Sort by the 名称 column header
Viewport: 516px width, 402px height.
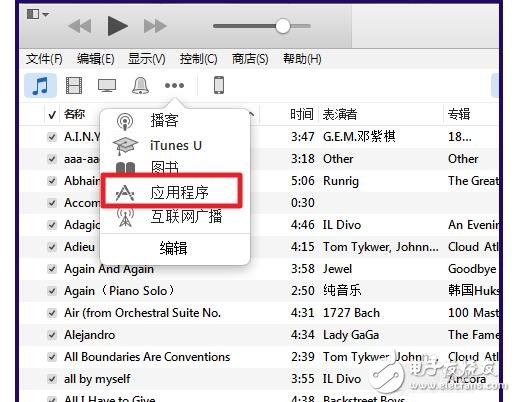click(x=74, y=114)
